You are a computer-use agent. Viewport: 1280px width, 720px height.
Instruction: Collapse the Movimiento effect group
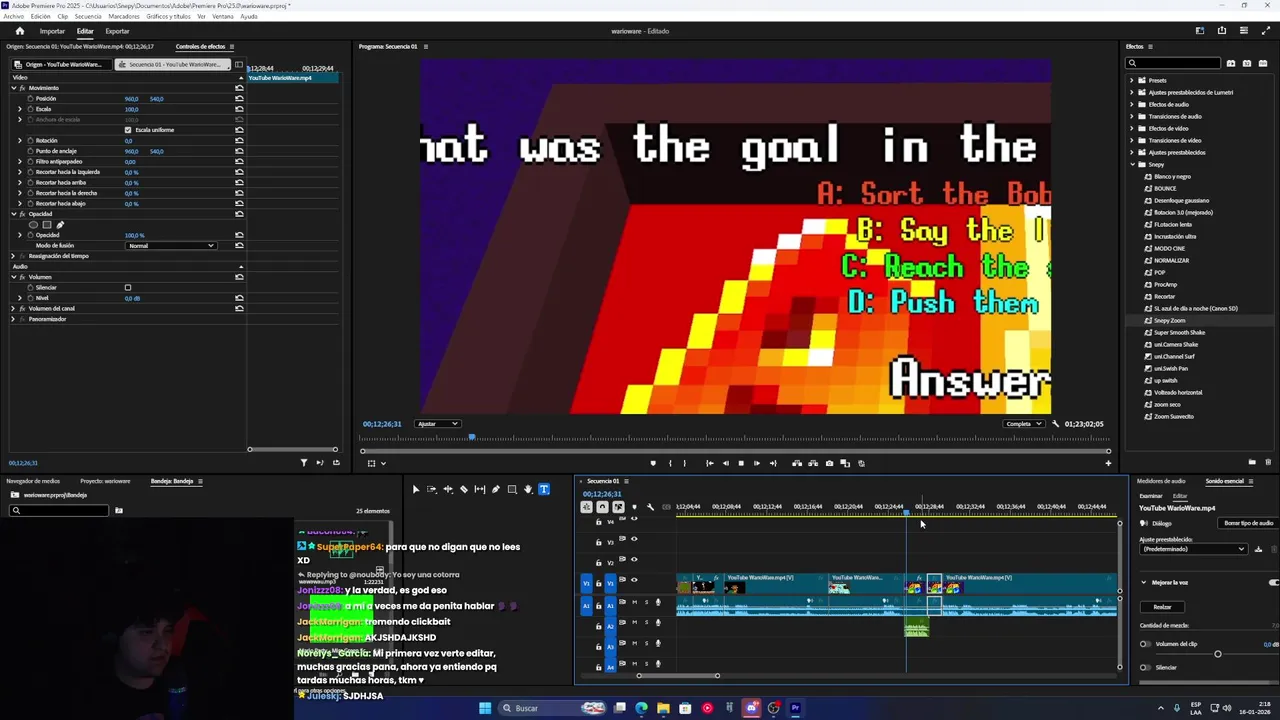14,88
